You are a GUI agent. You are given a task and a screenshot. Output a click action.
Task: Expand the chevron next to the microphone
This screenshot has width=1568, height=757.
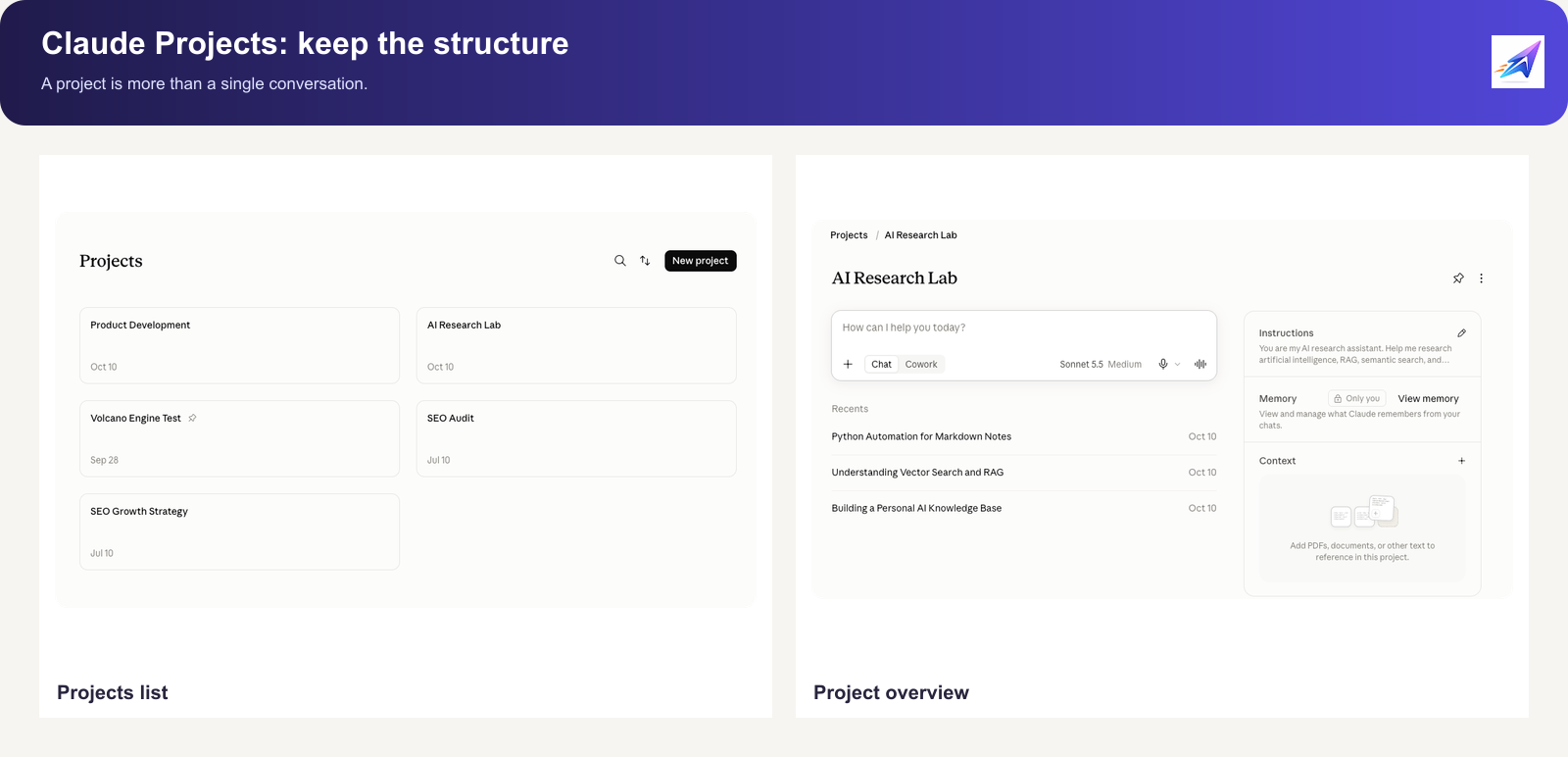[x=1177, y=364]
